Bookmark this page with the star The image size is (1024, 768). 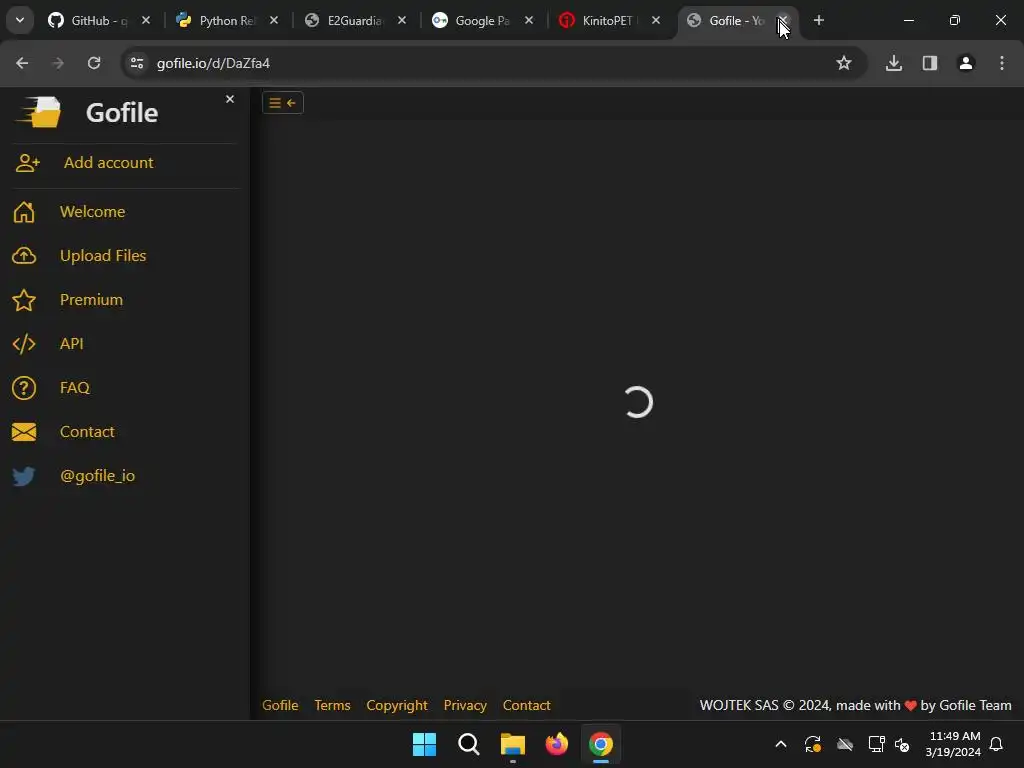click(x=844, y=63)
